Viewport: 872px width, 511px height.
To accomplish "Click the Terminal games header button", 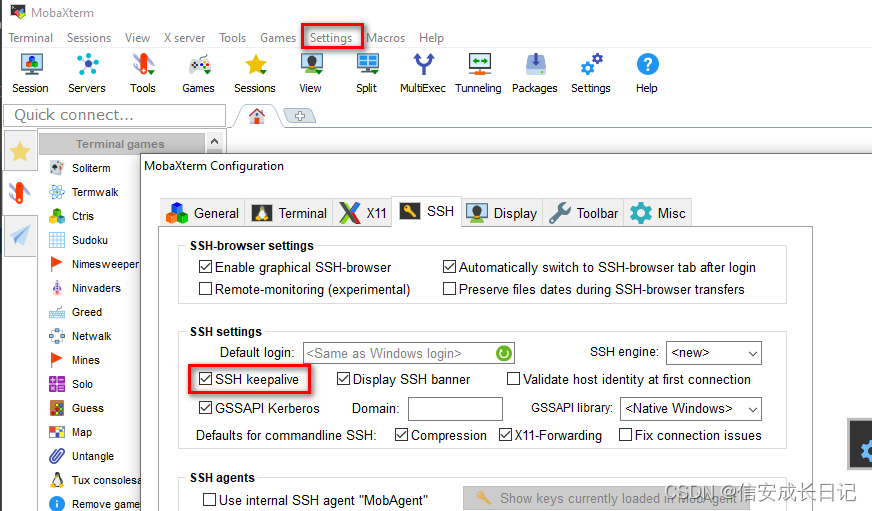I will pyautogui.click(x=122, y=143).
